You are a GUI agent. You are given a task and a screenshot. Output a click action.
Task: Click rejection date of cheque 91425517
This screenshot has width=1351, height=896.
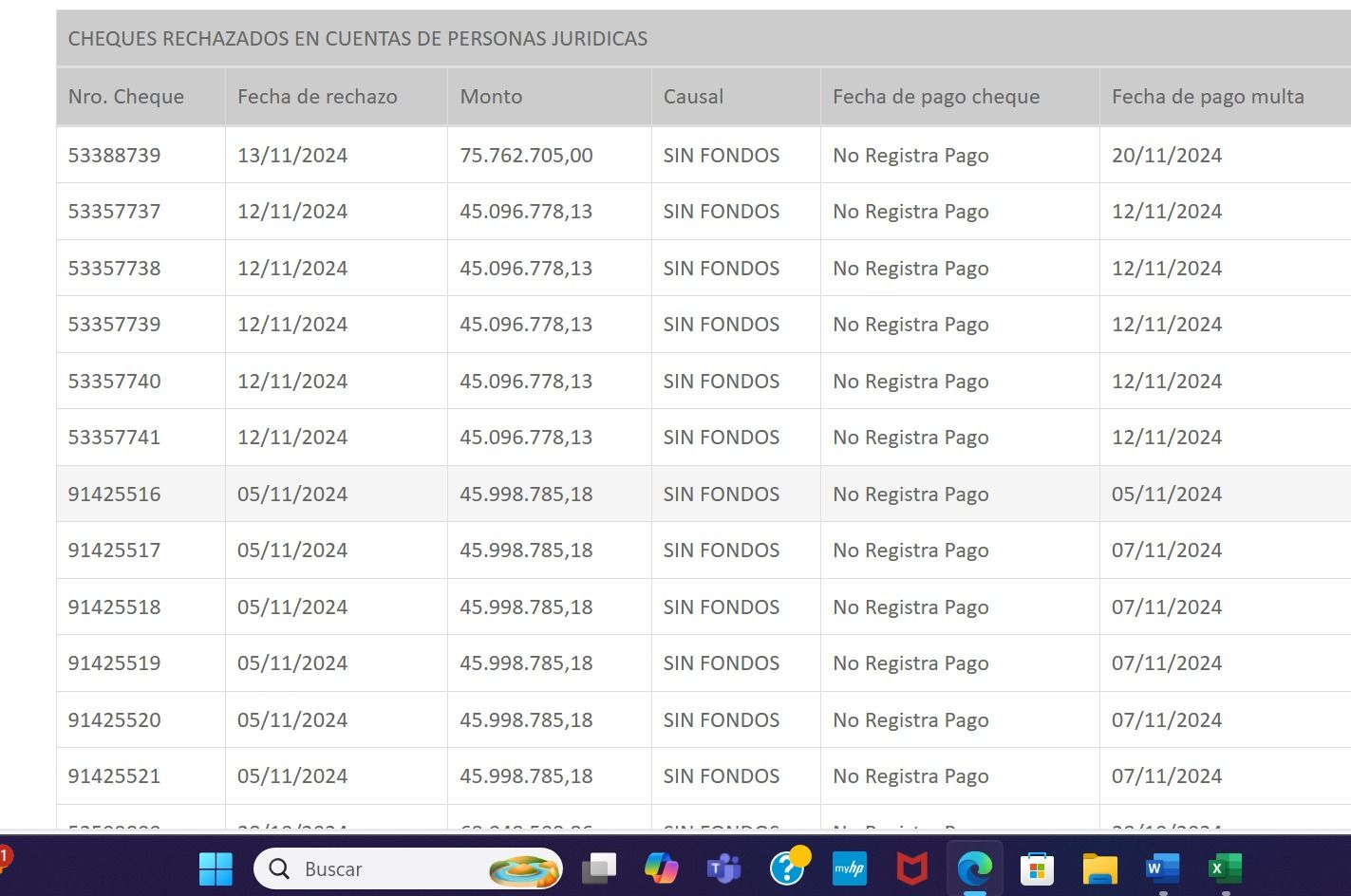tap(292, 550)
